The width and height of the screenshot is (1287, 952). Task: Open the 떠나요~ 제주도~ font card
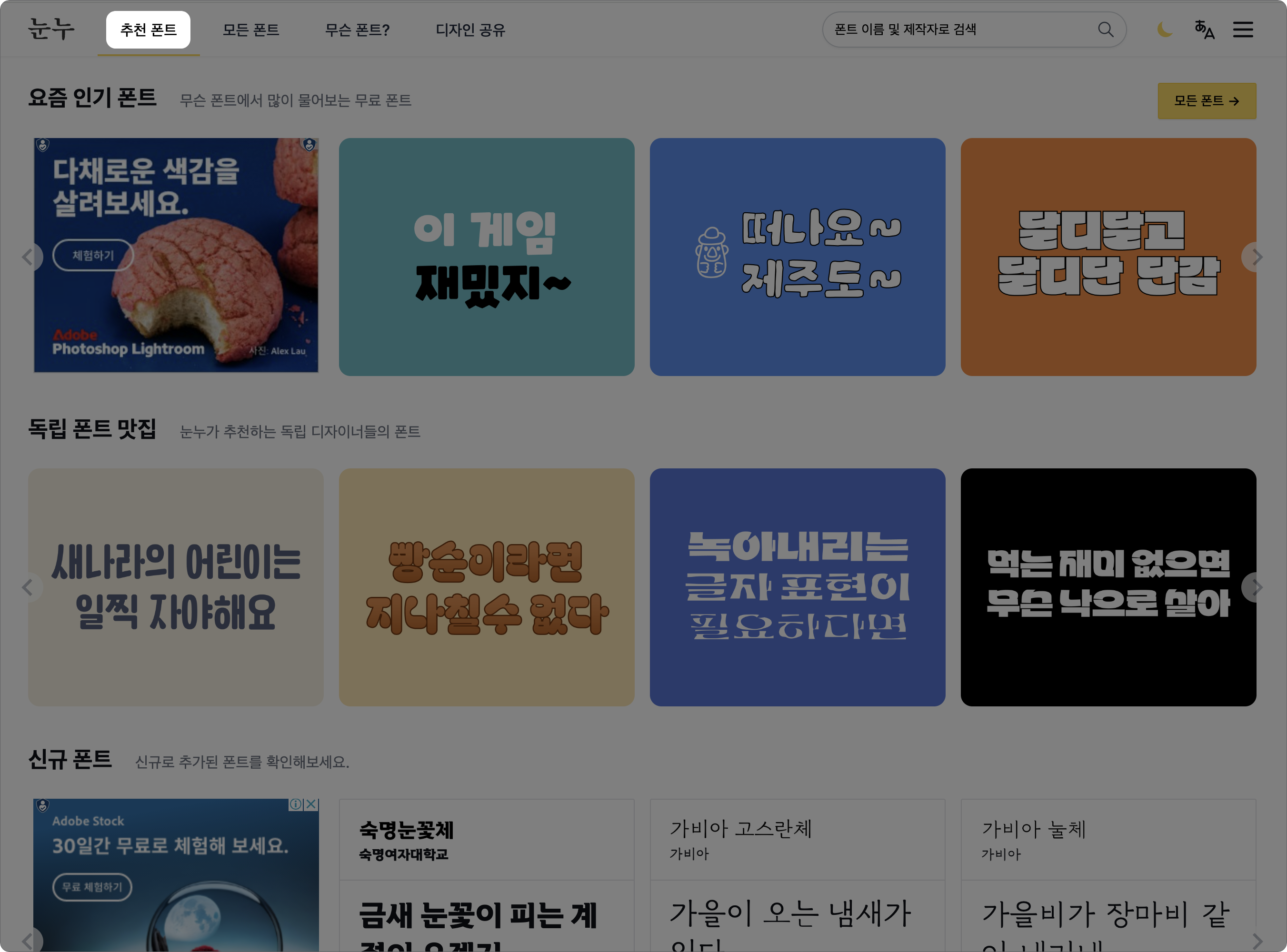[x=797, y=257]
